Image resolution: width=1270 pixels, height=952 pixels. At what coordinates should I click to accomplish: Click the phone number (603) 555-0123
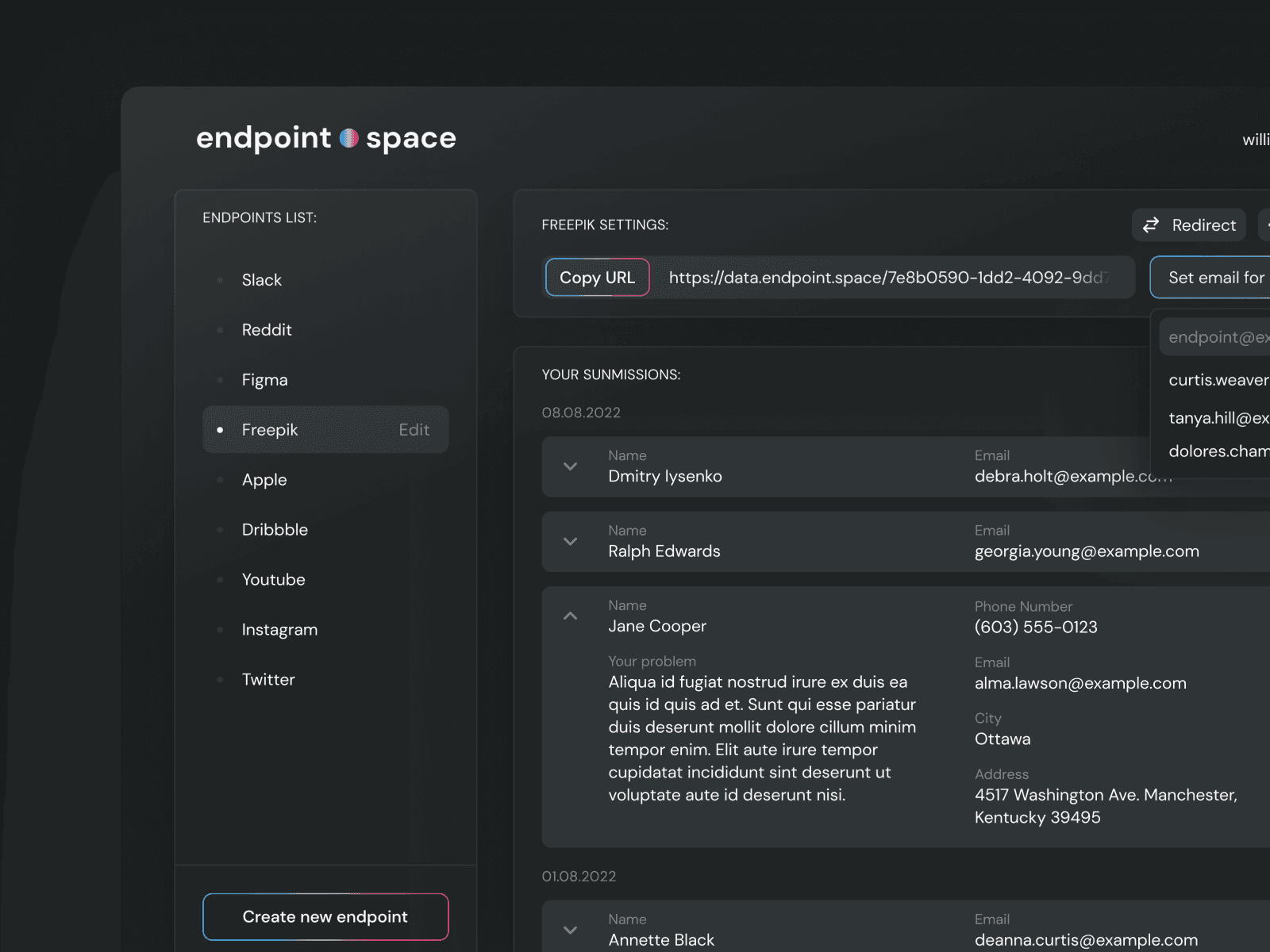[1036, 628]
